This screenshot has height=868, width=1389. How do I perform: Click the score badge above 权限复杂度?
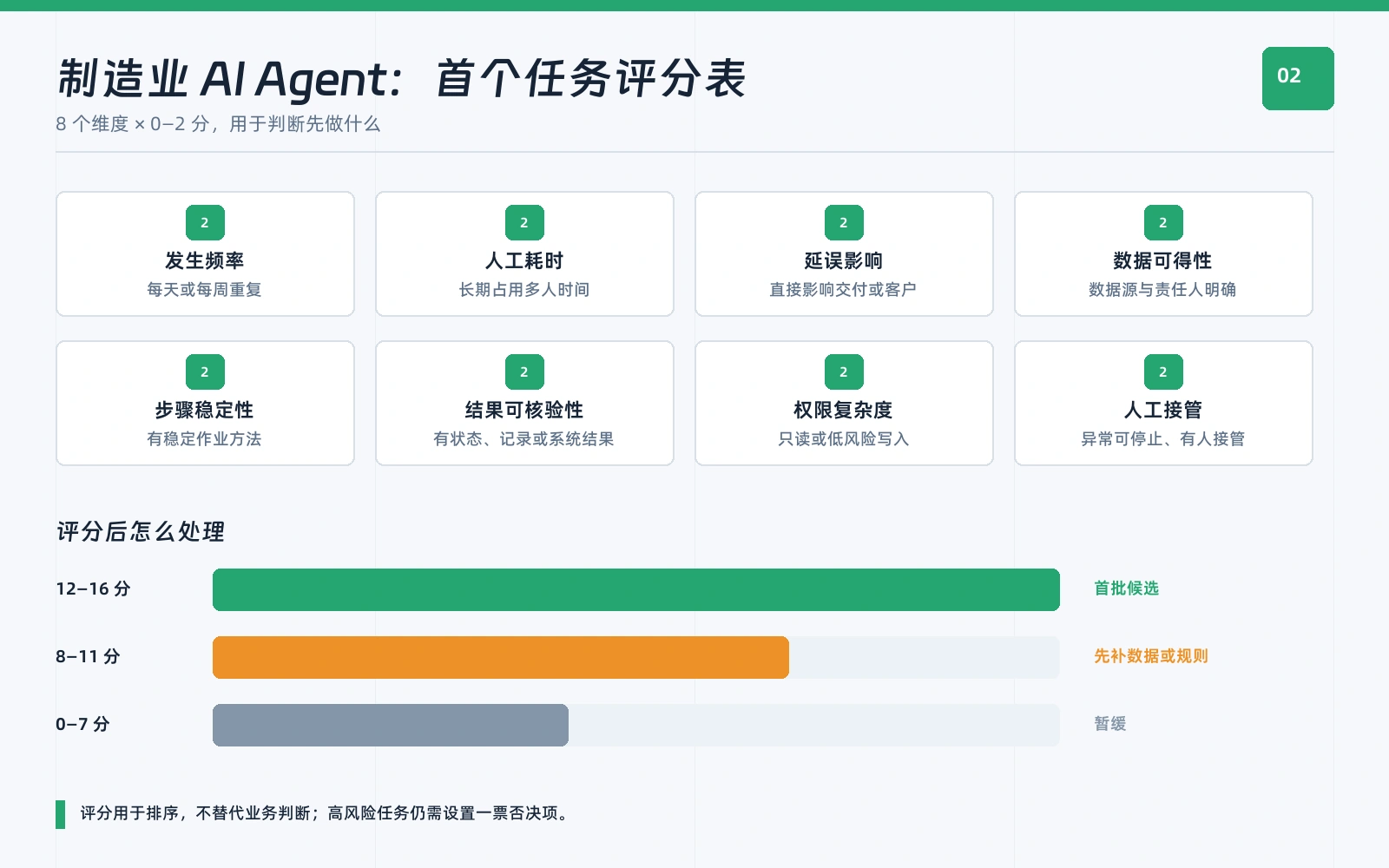click(x=844, y=372)
